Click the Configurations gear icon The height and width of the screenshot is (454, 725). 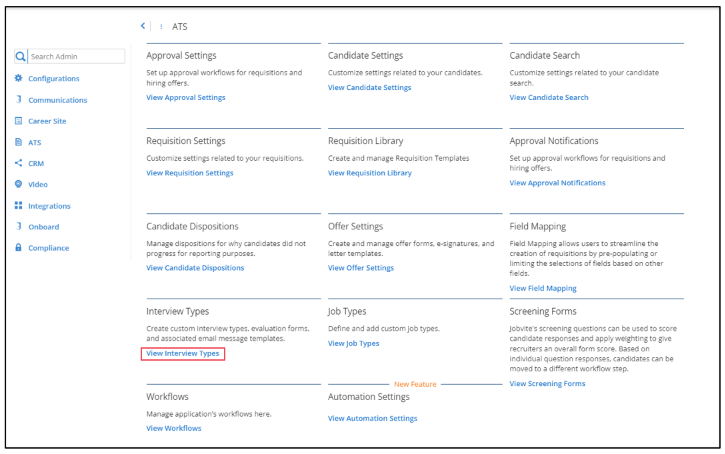pyautogui.click(x=19, y=78)
